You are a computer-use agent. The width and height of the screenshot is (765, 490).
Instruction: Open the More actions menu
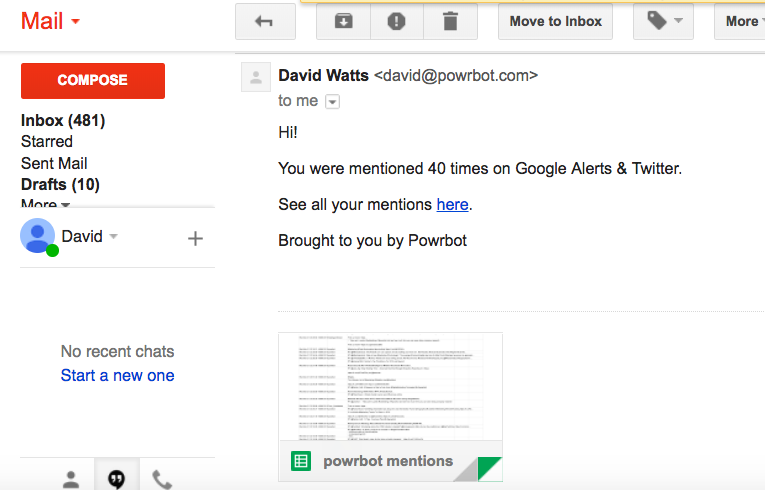(742, 21)
